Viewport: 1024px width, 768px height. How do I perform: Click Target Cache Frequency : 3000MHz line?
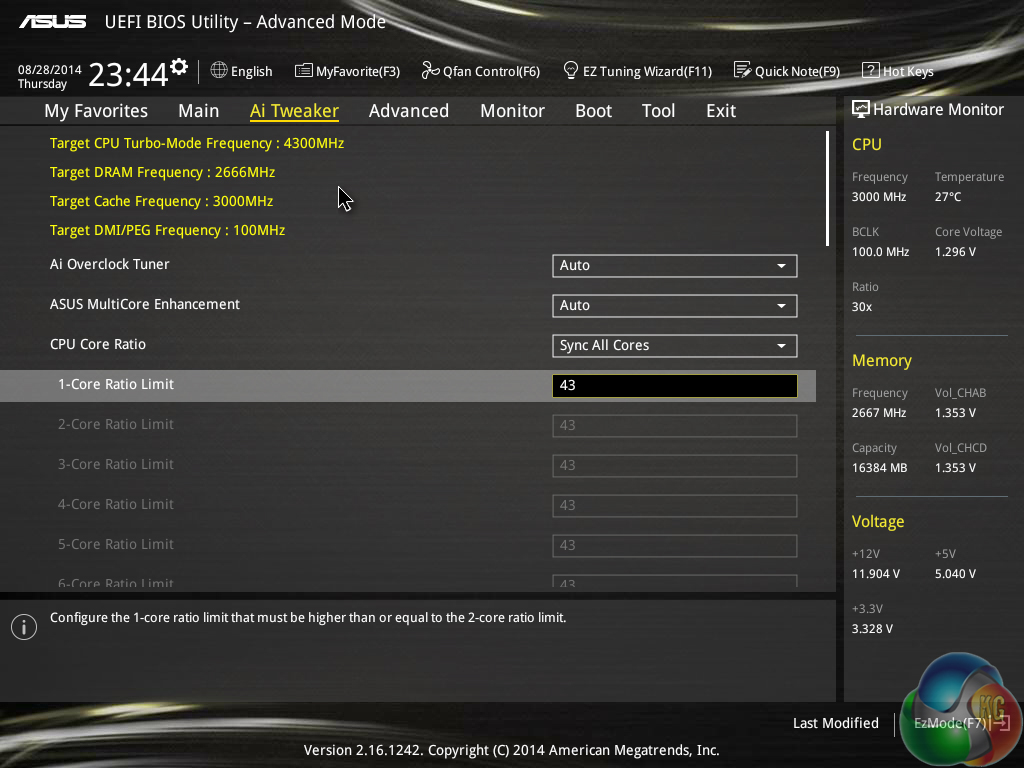point(161,201)
